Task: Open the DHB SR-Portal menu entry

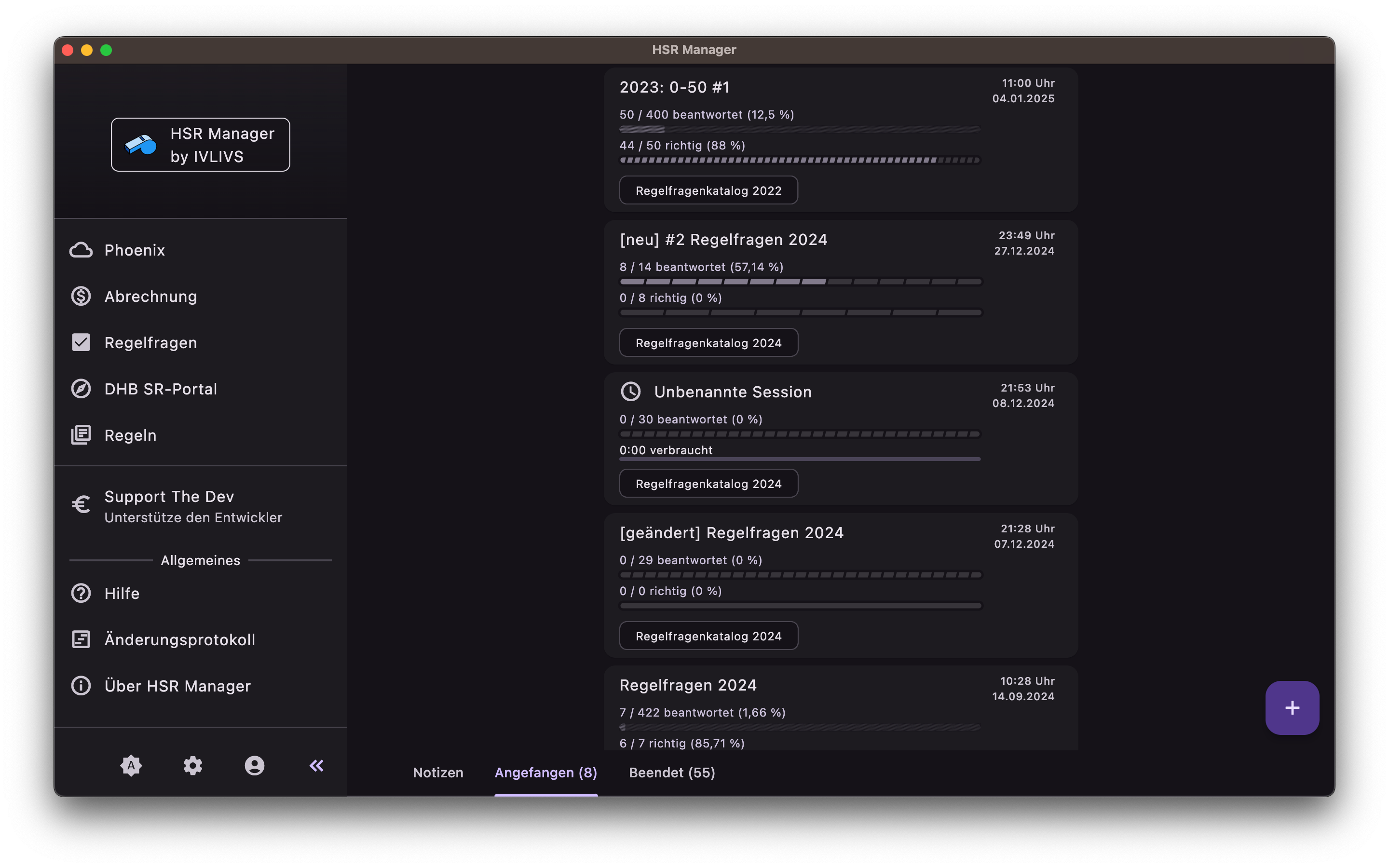Action: pos(200,389)
